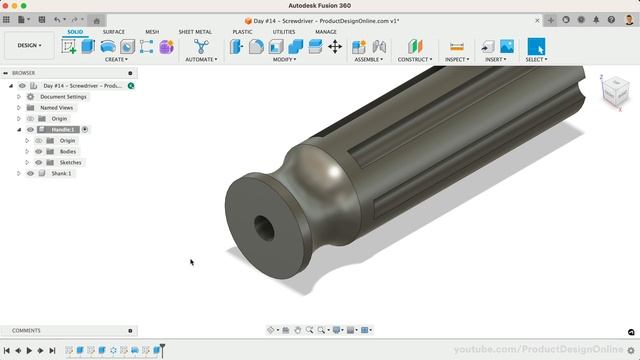640x360 pixels.
Task: Click the blue Select tool icon
Action: [x=536, y=47]
